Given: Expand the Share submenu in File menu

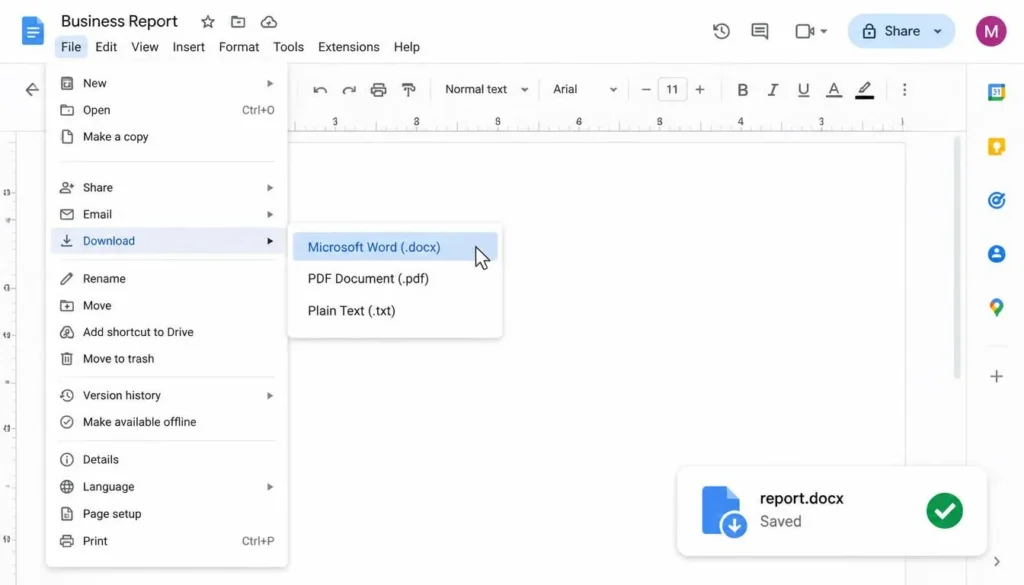Looking at the screenshot, I should [x=270, y=188].
